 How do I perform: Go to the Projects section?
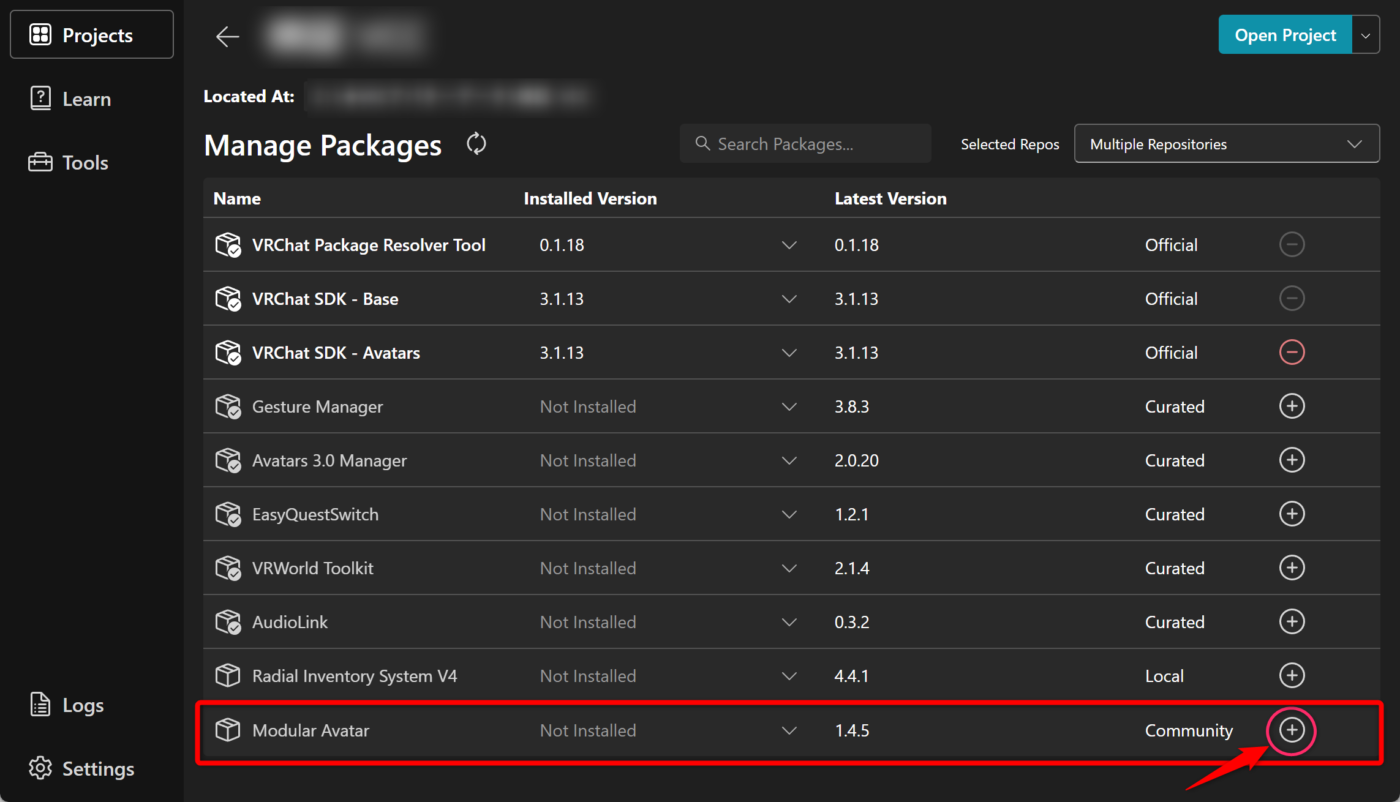point(92,35)
